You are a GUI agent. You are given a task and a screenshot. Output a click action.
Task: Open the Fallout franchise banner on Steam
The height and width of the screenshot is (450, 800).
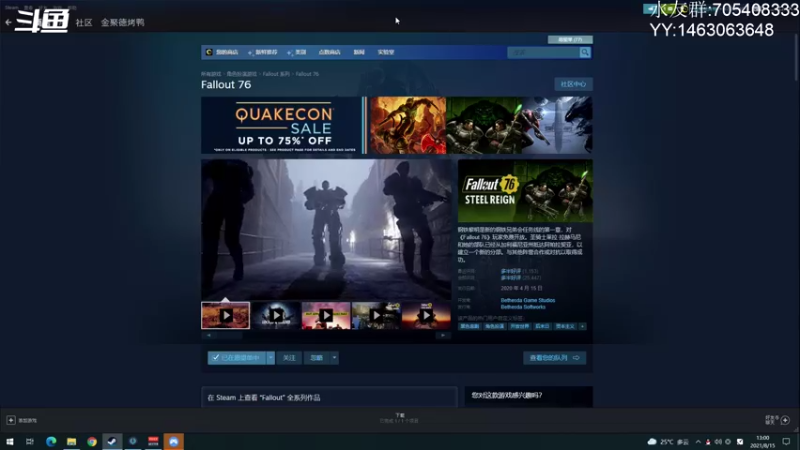click(329, 397)
